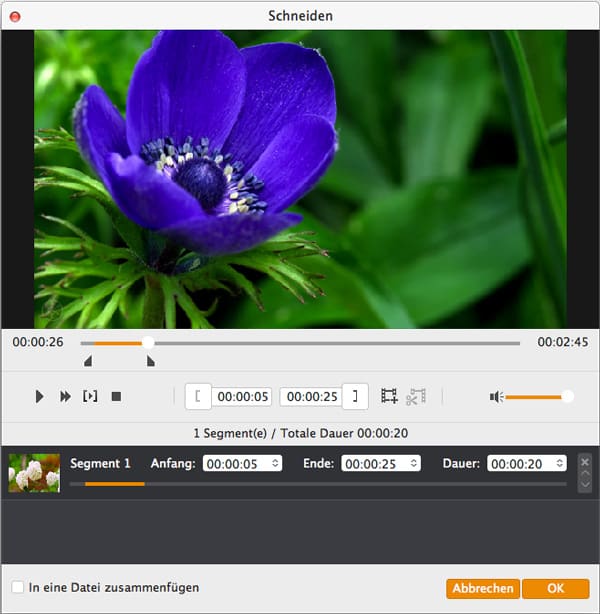Click the new segment film icon

coord(389,397)
